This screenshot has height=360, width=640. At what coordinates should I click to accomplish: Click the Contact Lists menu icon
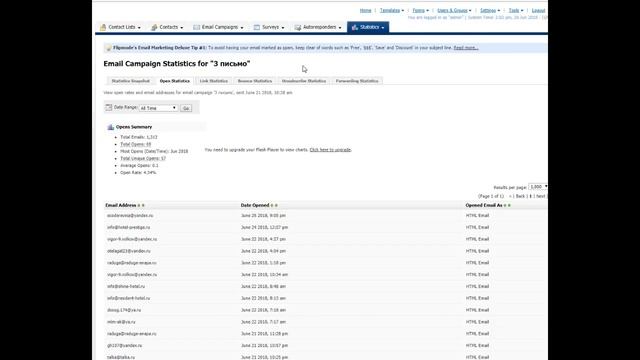coord(103,27)
